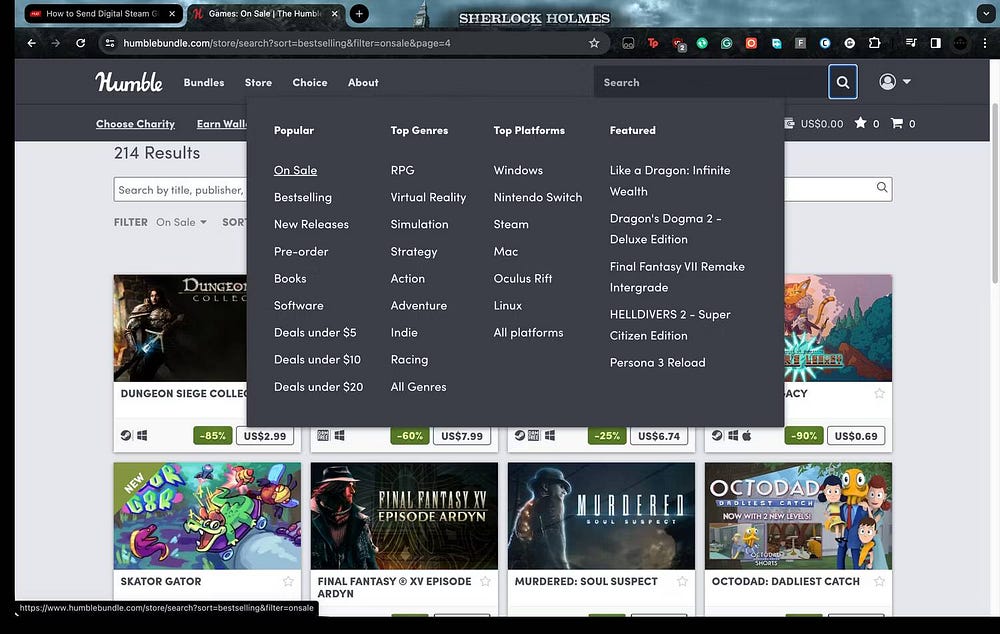
Task: Click the Steam icon on Dungeon Siege card
Action: 125,435
